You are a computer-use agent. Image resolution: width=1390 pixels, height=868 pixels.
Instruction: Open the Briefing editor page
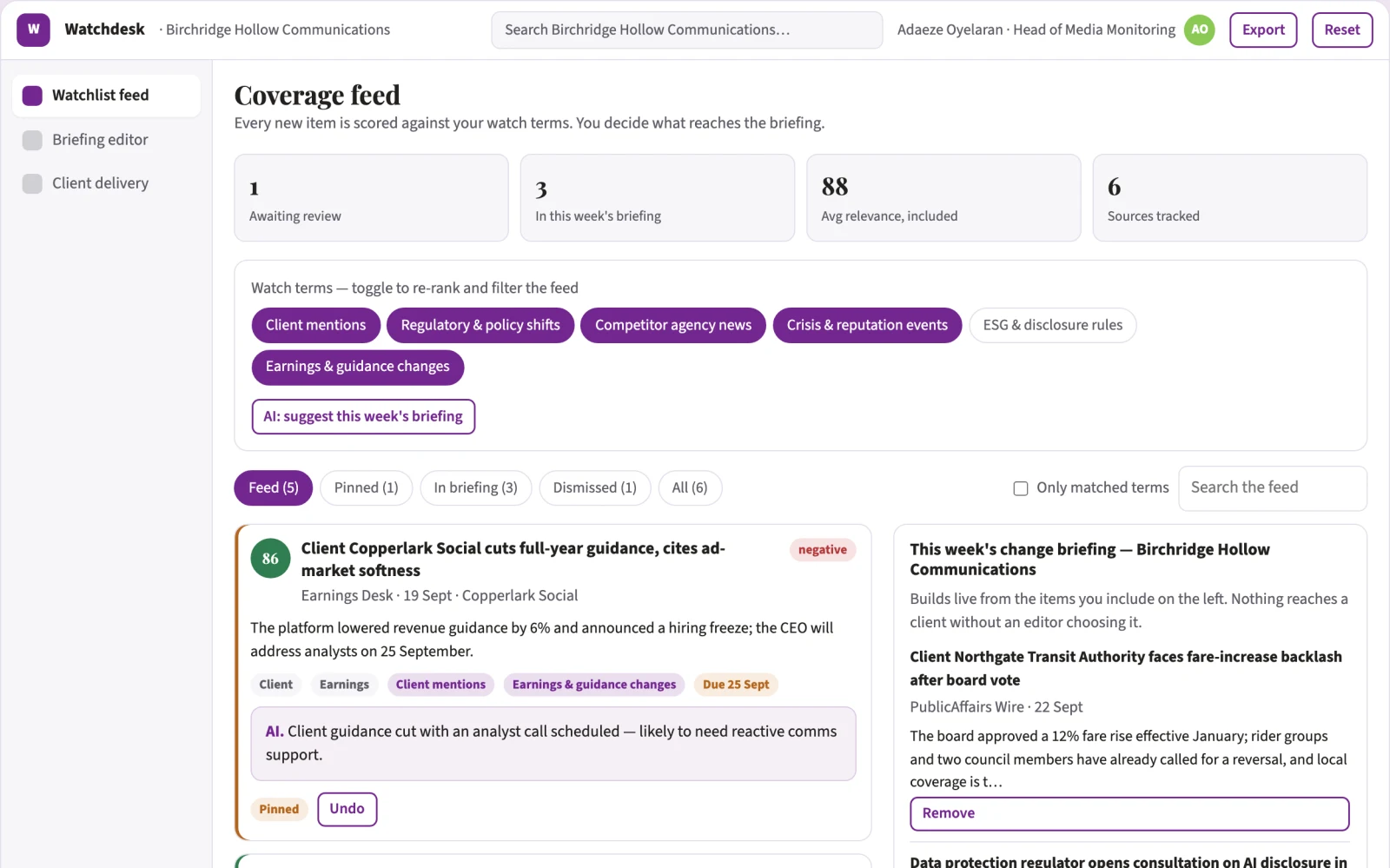[x=106, y=140]
